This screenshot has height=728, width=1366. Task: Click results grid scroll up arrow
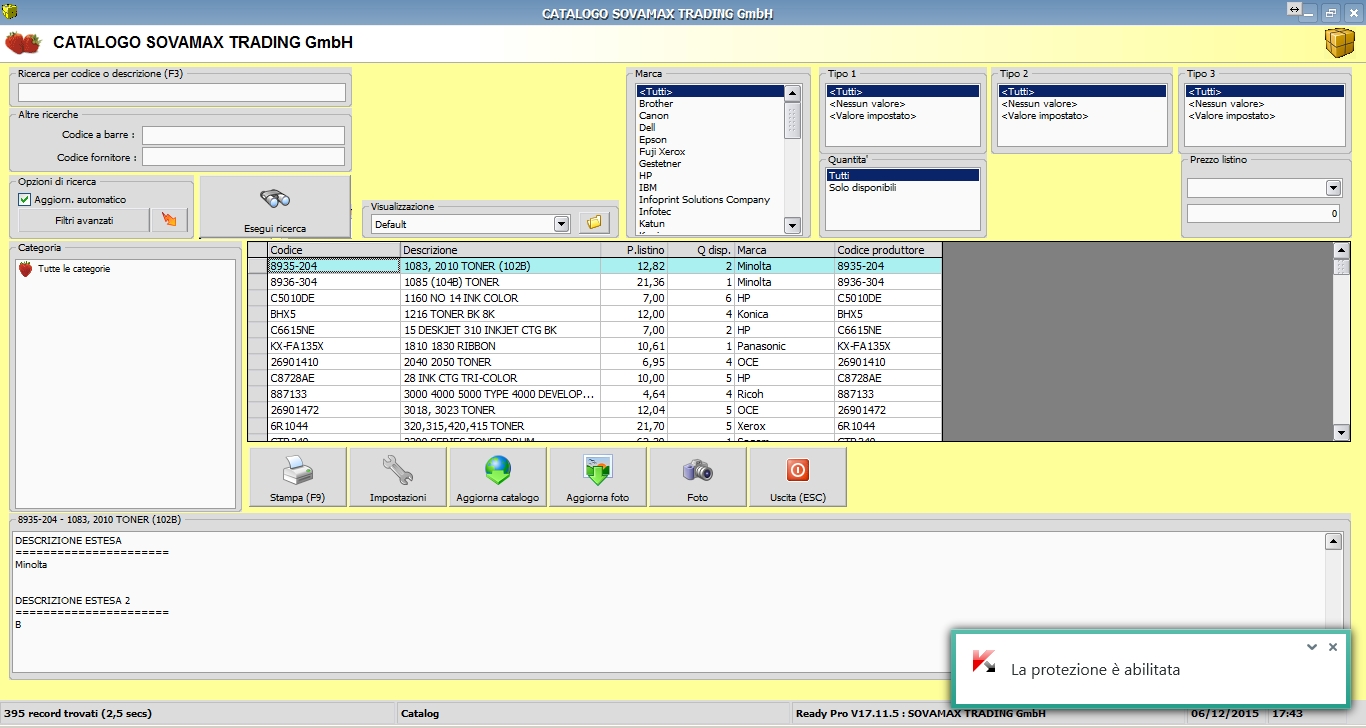coord(1342,250)
